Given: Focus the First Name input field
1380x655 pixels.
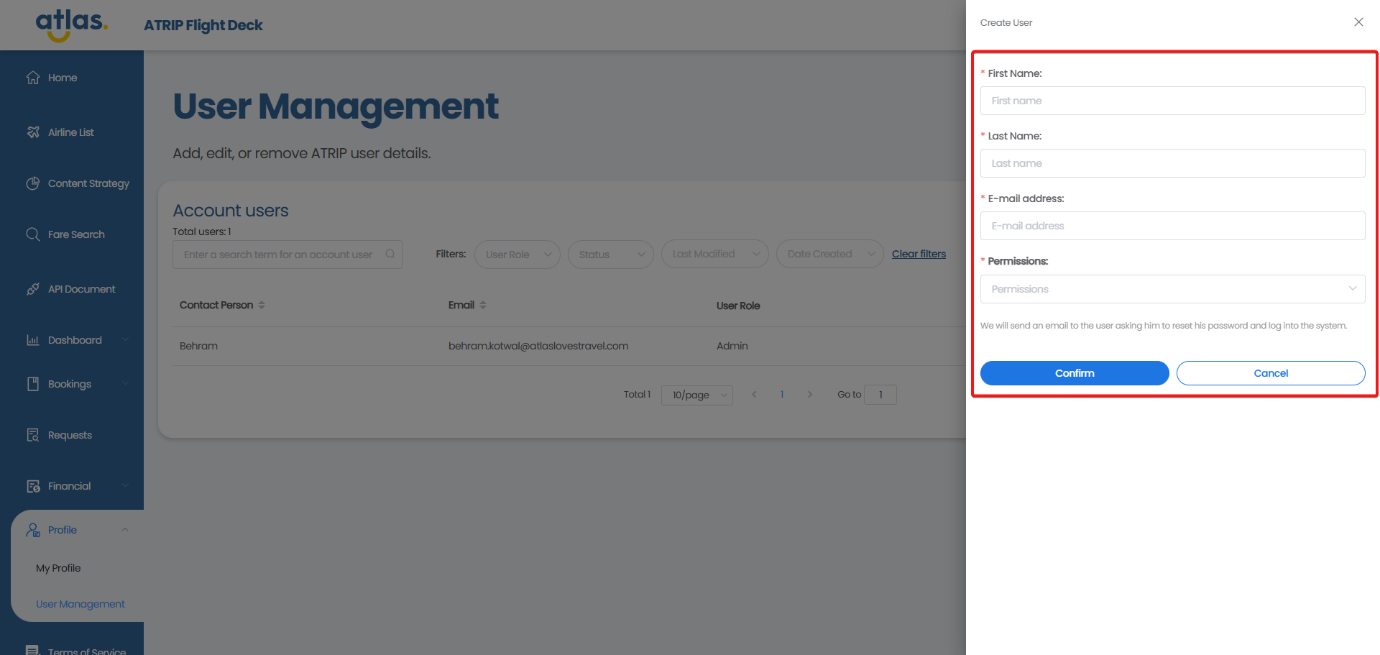Looking at the screenshot, I should pos(1172,101).
